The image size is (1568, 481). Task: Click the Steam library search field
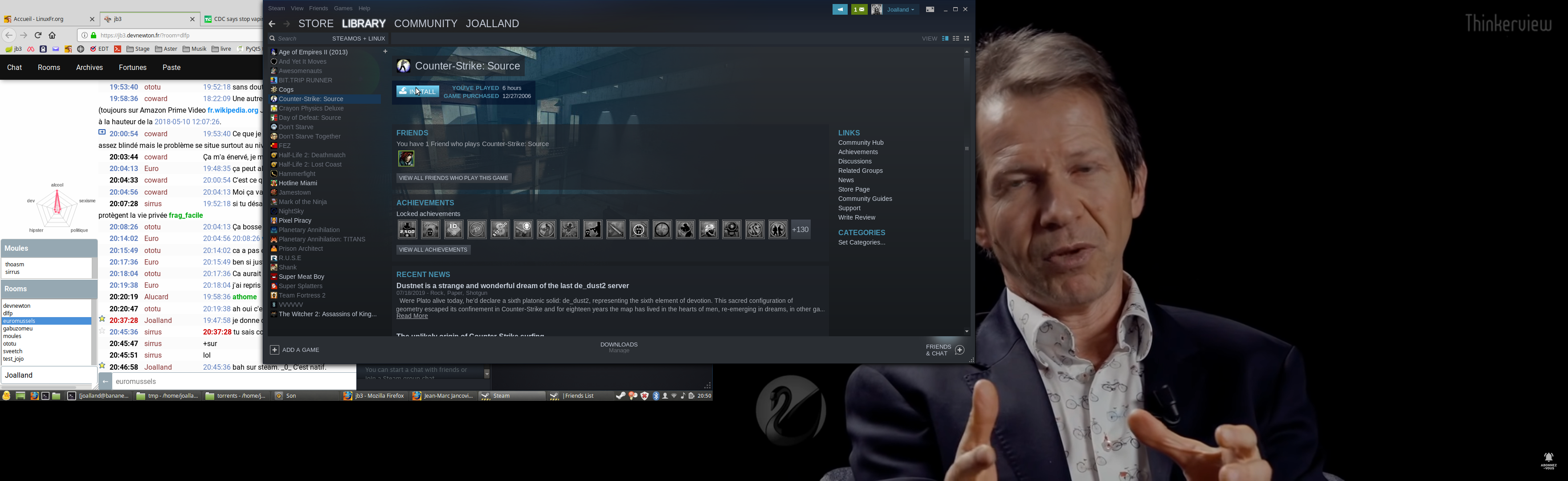point(298,38)
